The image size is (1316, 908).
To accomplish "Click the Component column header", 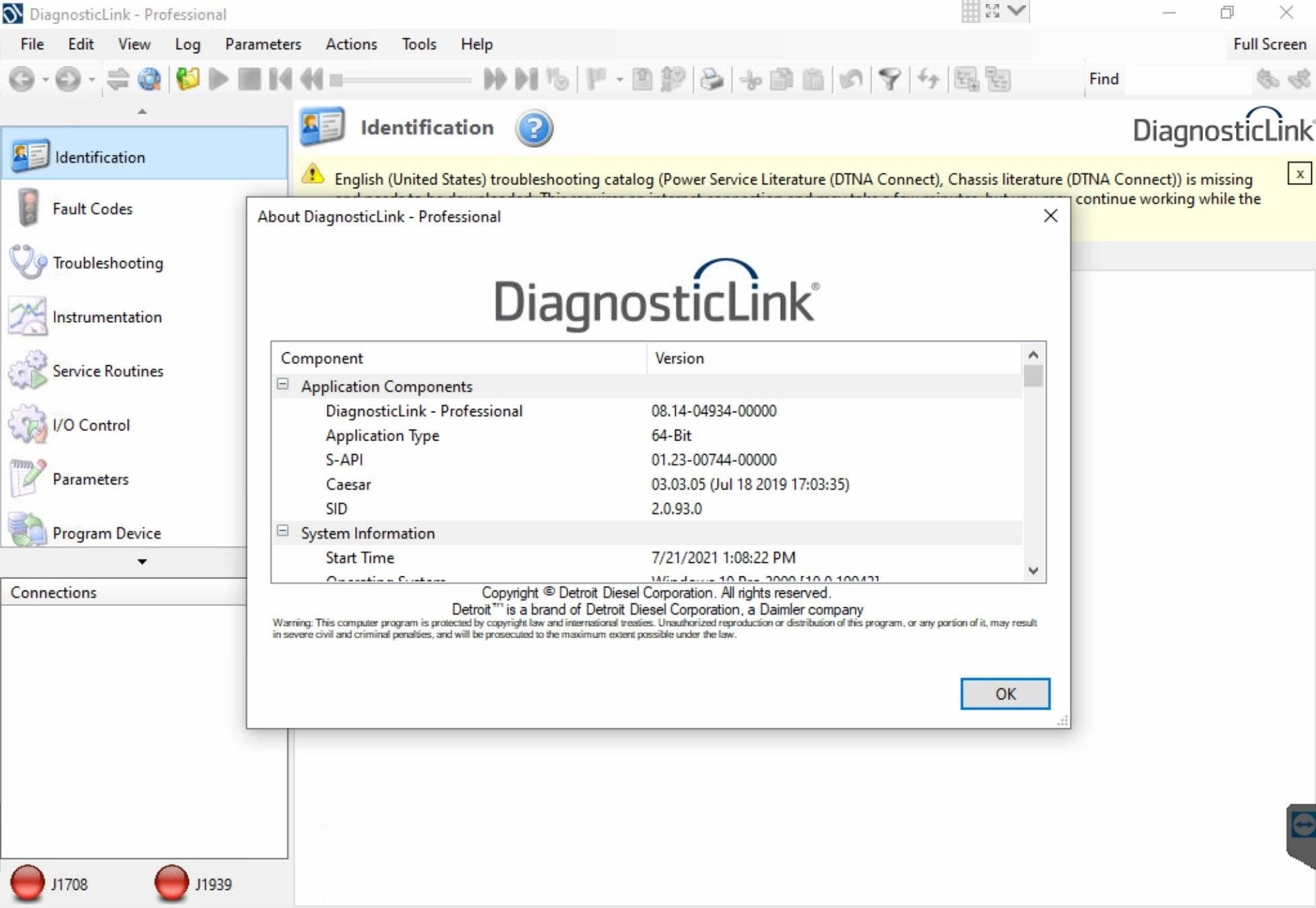I will [459, 358].
